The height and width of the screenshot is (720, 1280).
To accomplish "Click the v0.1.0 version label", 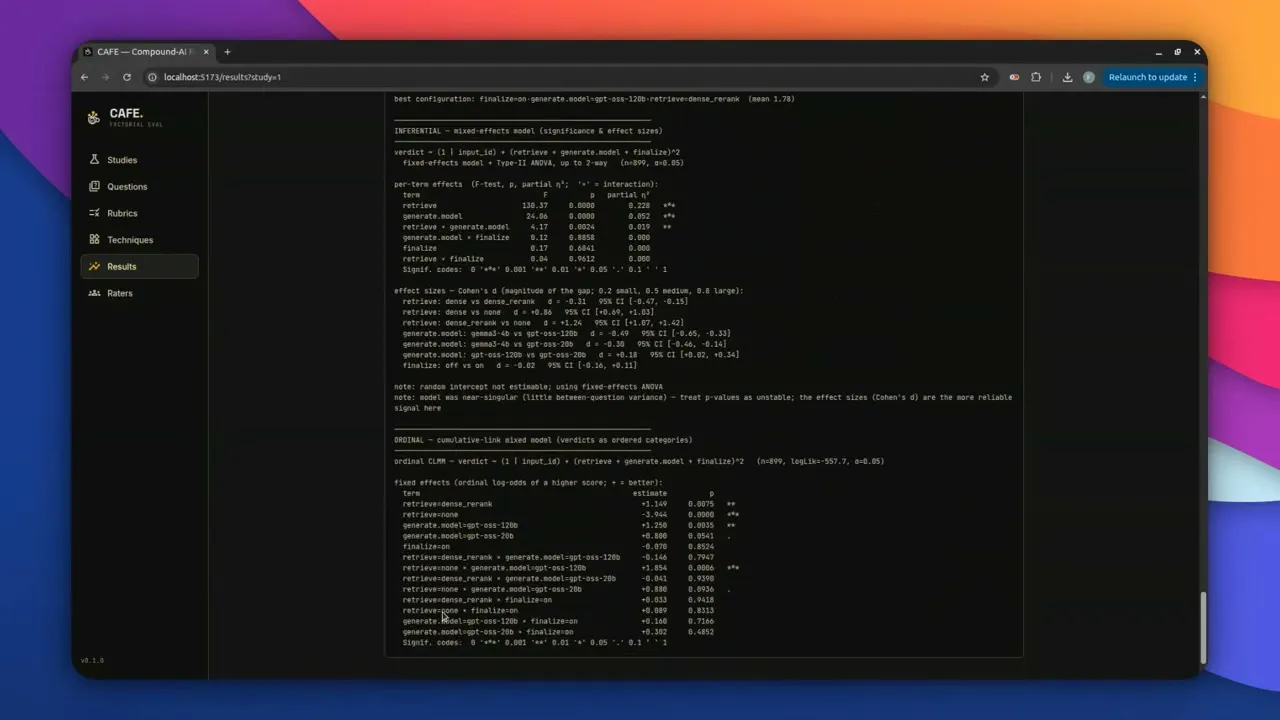I will (92, 661).
